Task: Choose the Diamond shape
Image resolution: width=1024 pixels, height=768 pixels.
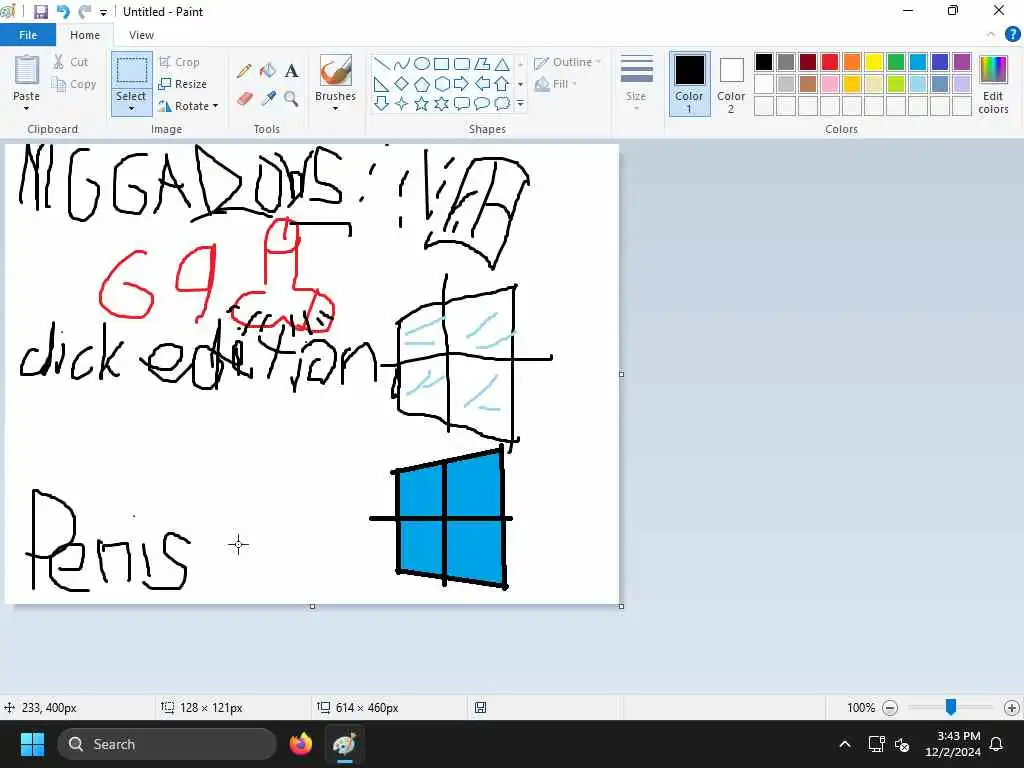Action: [x=402, y=84]
